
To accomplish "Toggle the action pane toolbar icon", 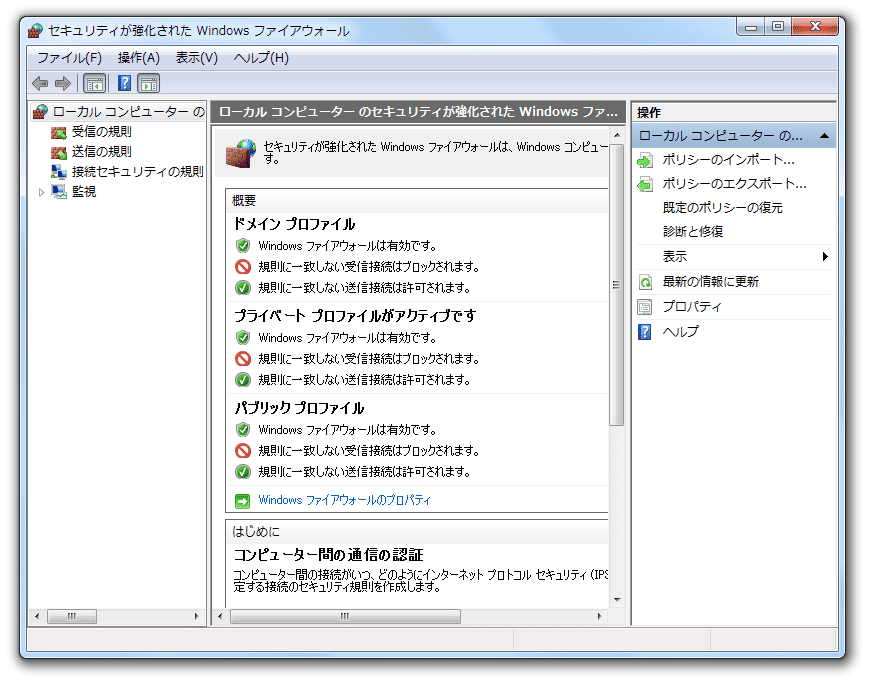I will point(149,84).
